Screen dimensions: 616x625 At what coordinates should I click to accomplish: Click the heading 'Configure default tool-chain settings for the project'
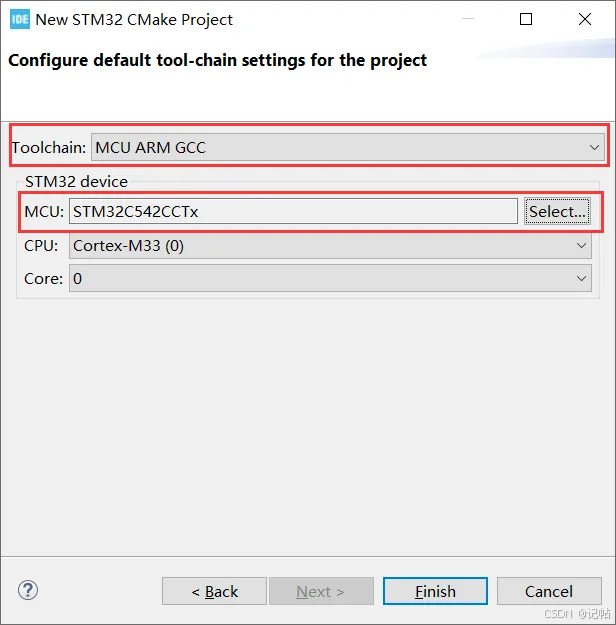tap(217, 61)
